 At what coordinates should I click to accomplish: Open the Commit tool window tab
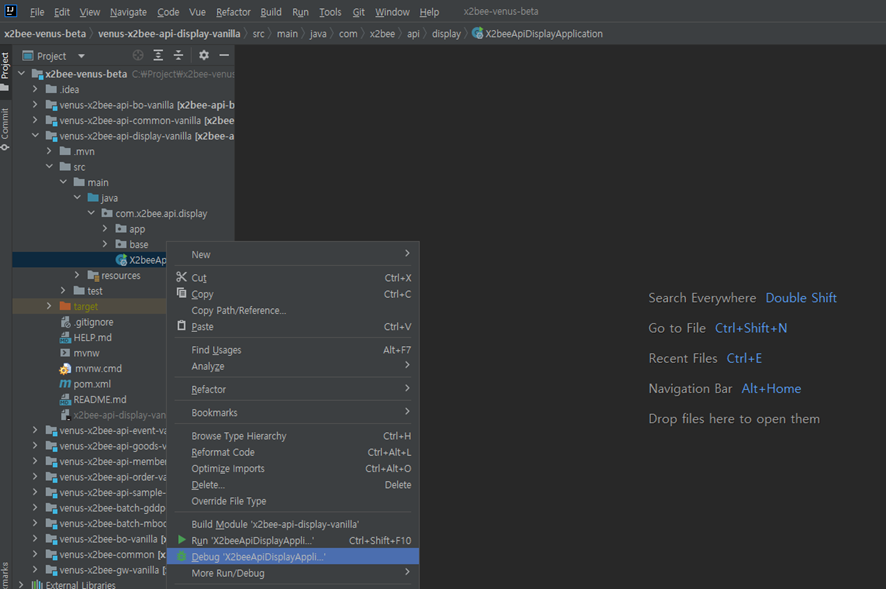5,130
